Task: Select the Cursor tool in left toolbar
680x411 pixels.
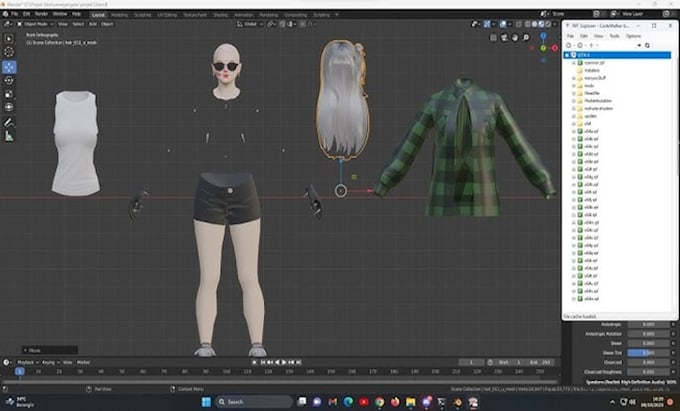Action: tap(9, 51)
